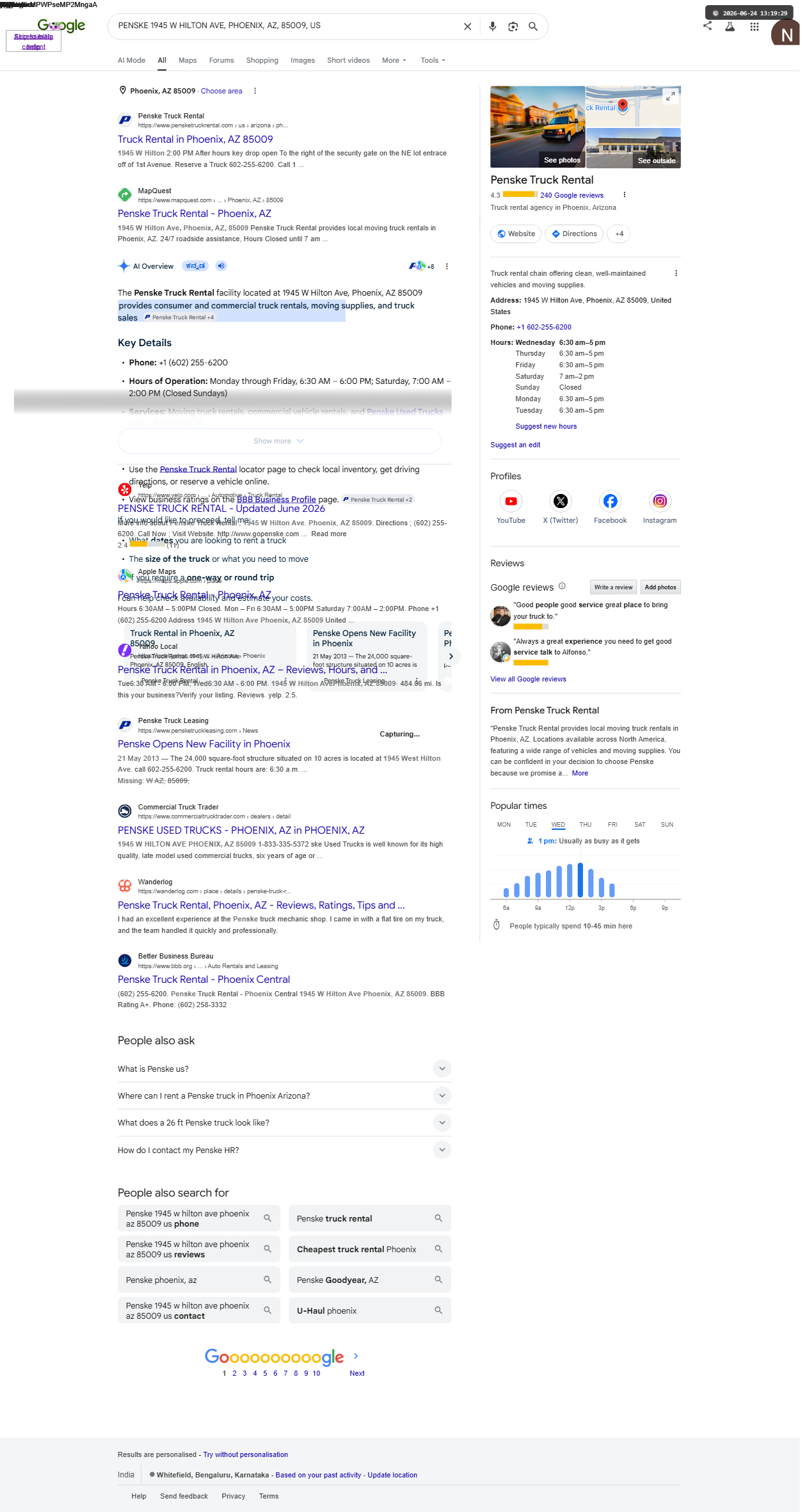Expand the +4 actions chip in knowledge panel
The height and width of the screenshot is (1512, 809).
(x=619, y=234)
